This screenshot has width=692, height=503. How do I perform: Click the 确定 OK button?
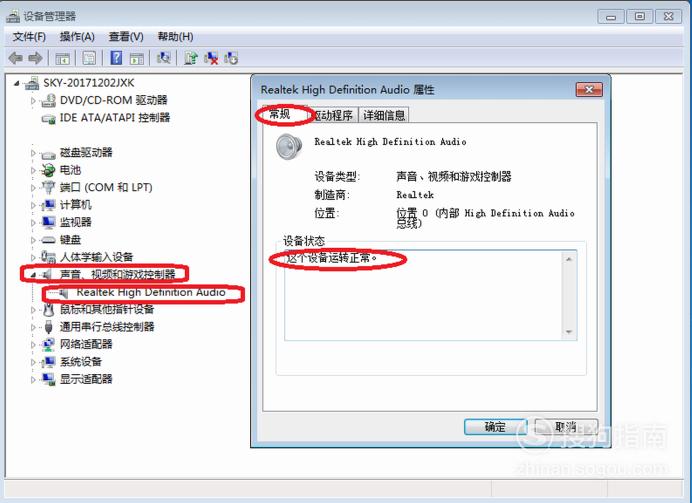coord(495,427)
